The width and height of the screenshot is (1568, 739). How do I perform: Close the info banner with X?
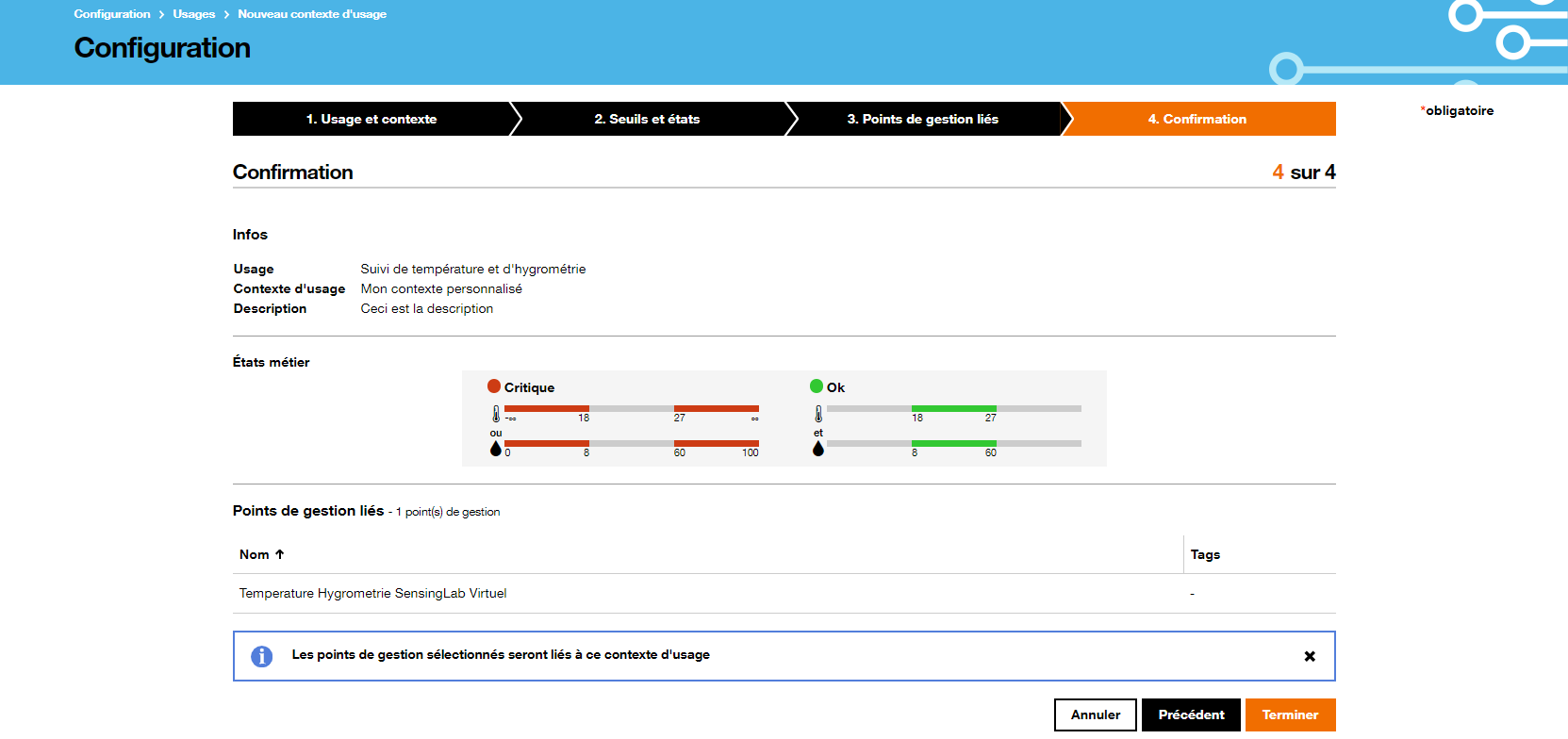(1310, 656)
